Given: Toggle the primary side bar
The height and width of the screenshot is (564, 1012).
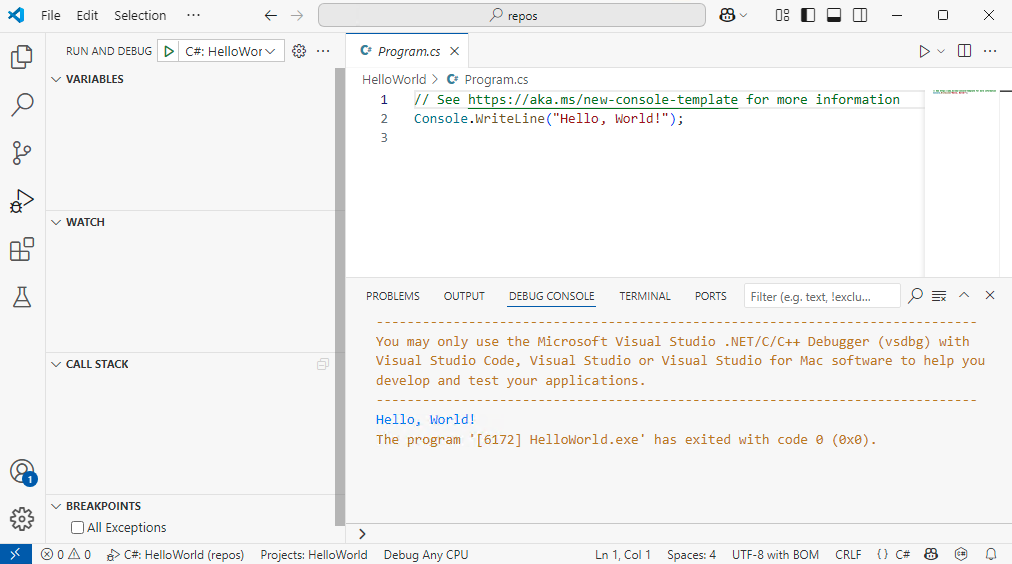Looking at the screenshot, I should 808,15.
